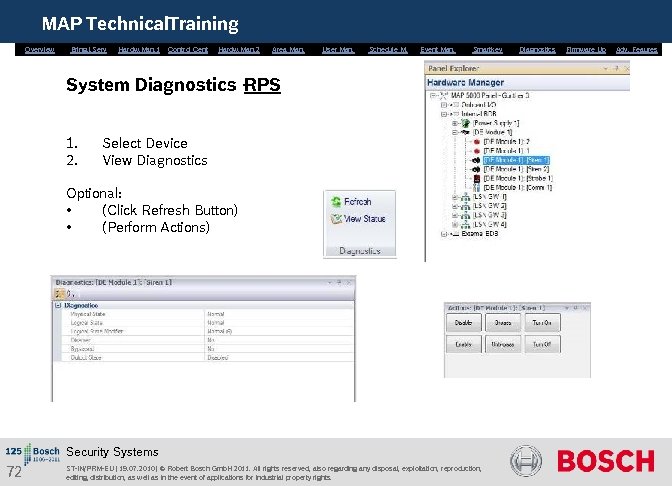Screen dimensions: 672x486
Task: Click the View Status icon
Action: point(336,219)
